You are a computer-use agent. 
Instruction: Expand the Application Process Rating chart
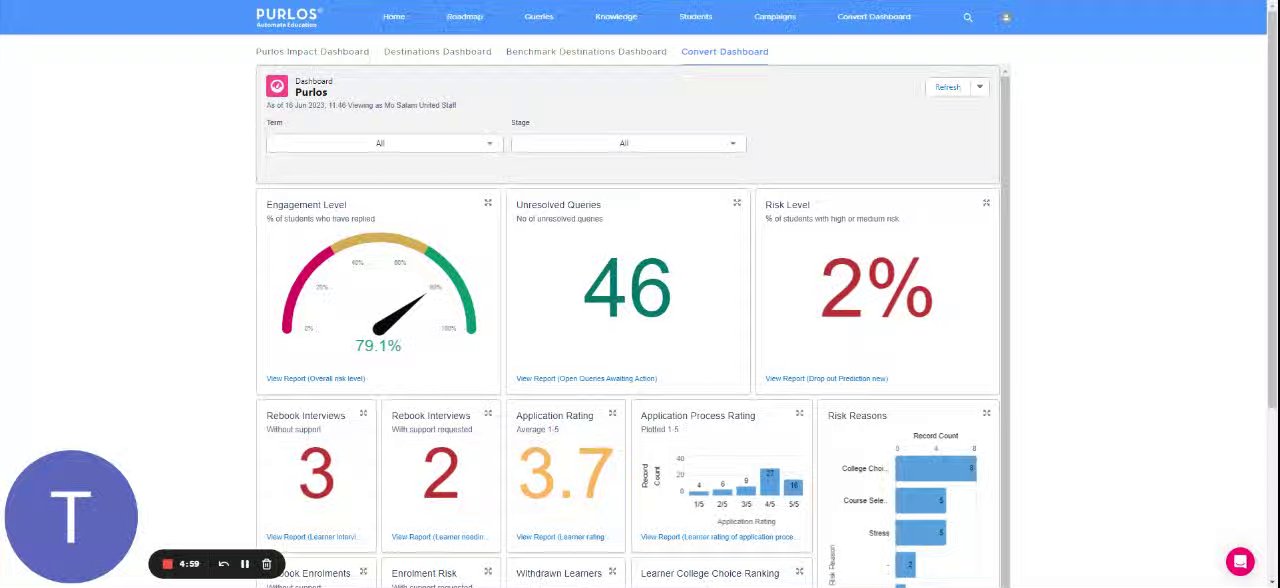click(799, 413)
